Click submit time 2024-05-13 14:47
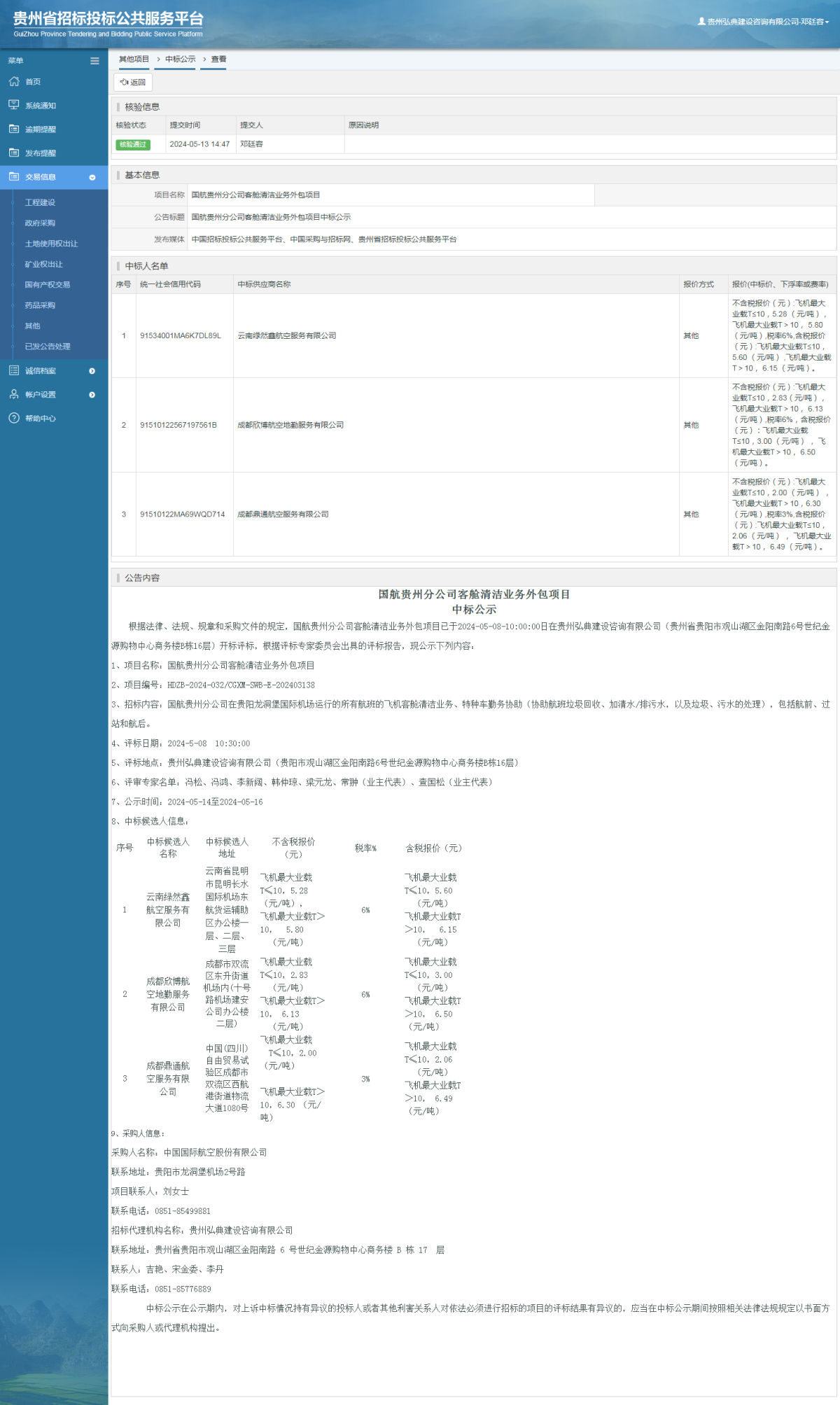Screen dimensions: 840x1405 point(199,144)
